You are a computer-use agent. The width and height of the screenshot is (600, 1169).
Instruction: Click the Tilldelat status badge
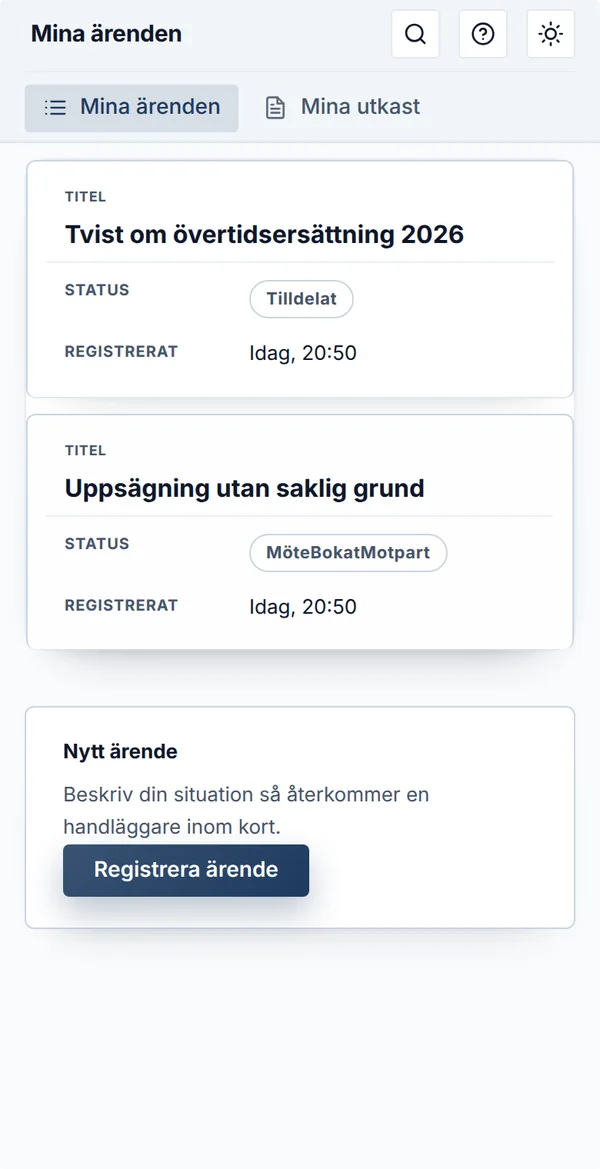301,299
